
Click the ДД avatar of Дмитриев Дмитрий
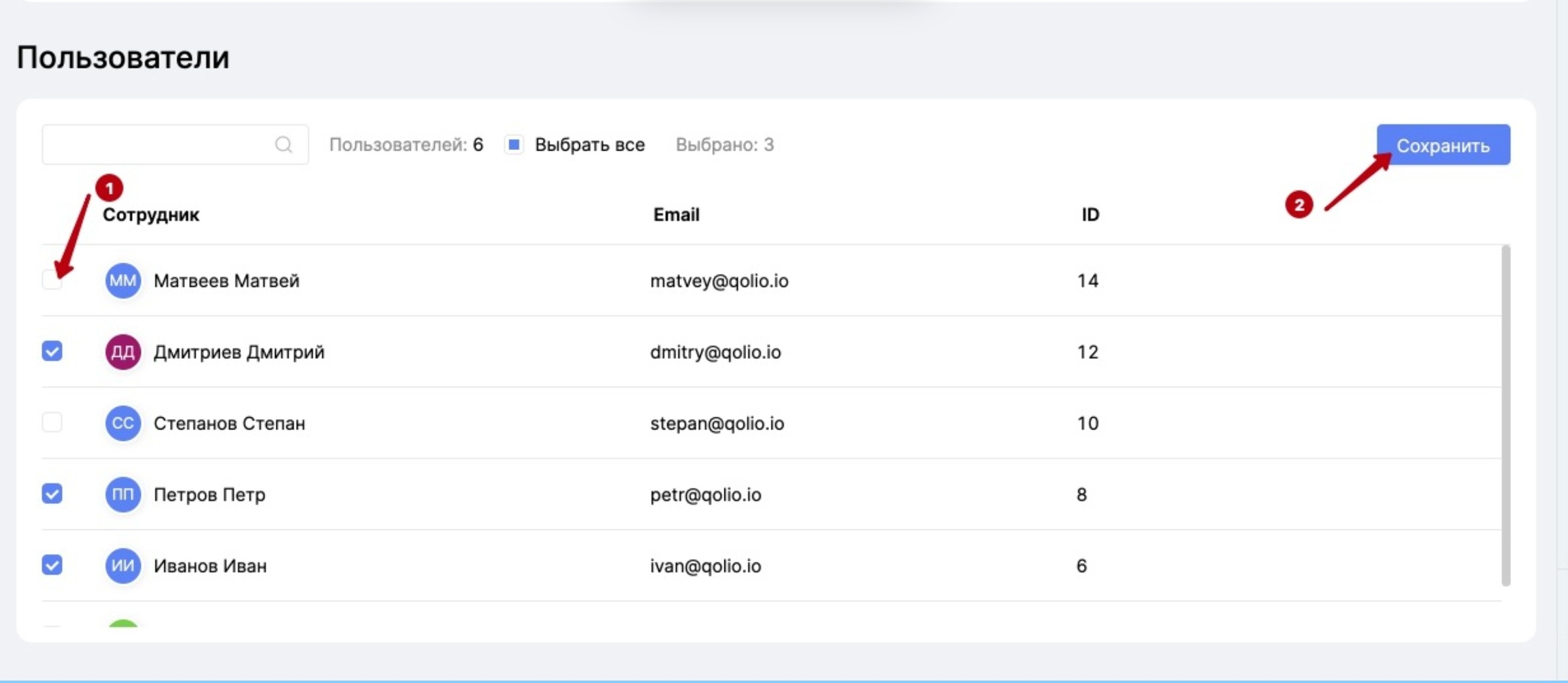click(122, 352)
